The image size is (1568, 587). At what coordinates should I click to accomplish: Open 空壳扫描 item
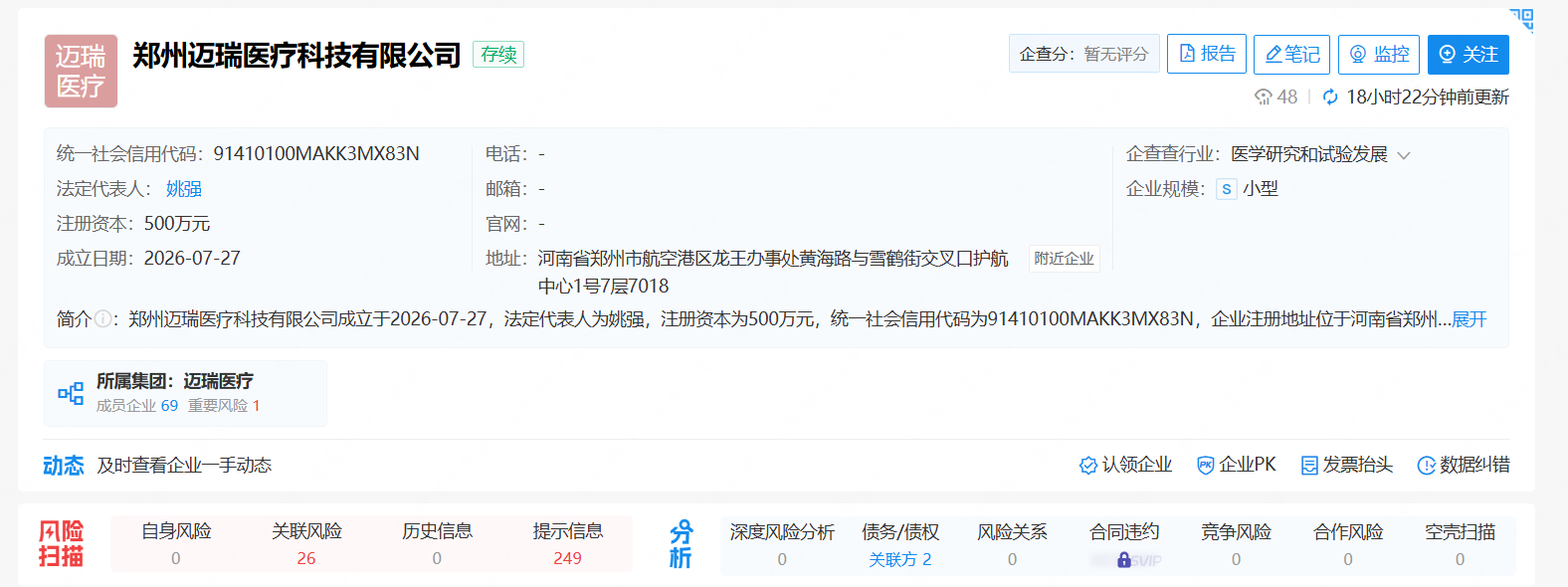(1460, 545)
